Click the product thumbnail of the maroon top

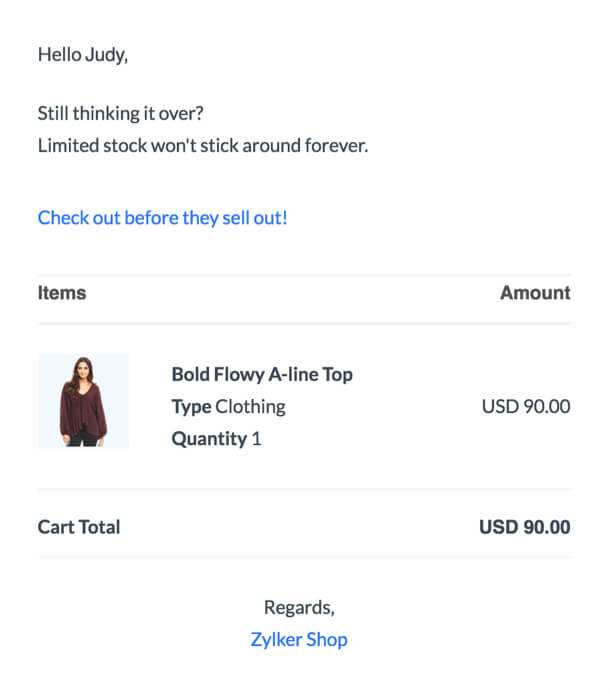point(83,401)
